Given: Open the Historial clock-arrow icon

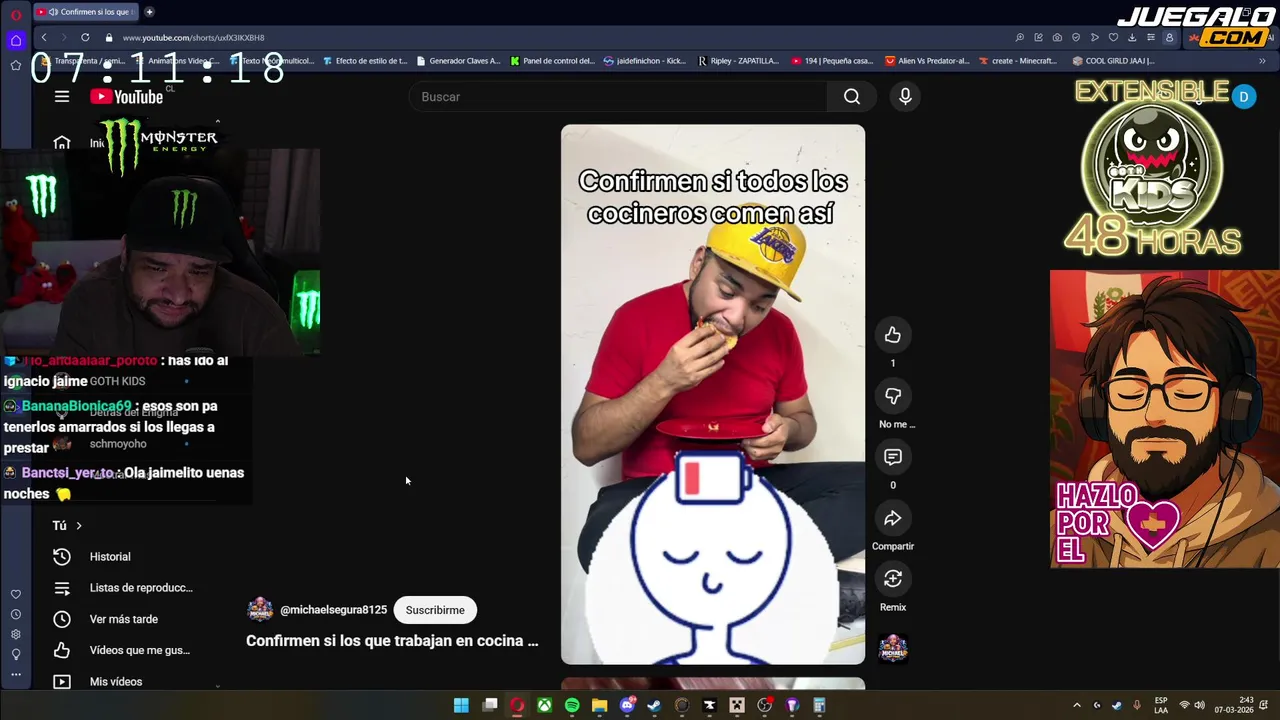Looking at the screenshot, I should tap(62, 557).
